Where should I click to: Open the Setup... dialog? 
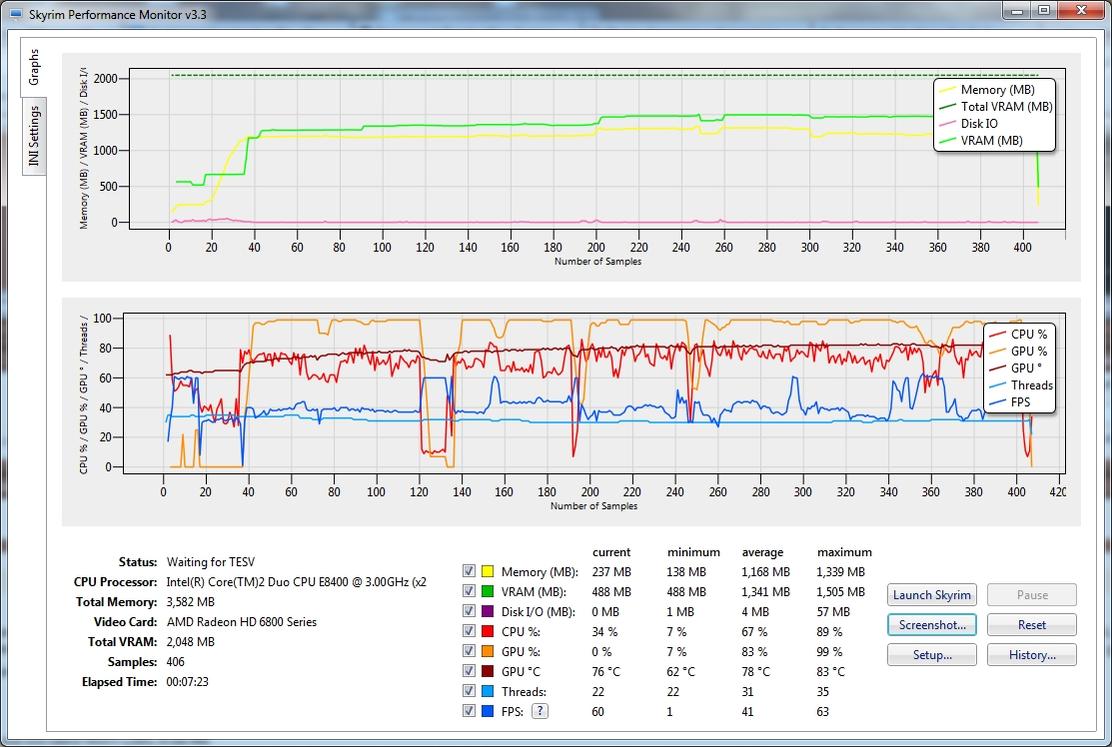[932, 655]
